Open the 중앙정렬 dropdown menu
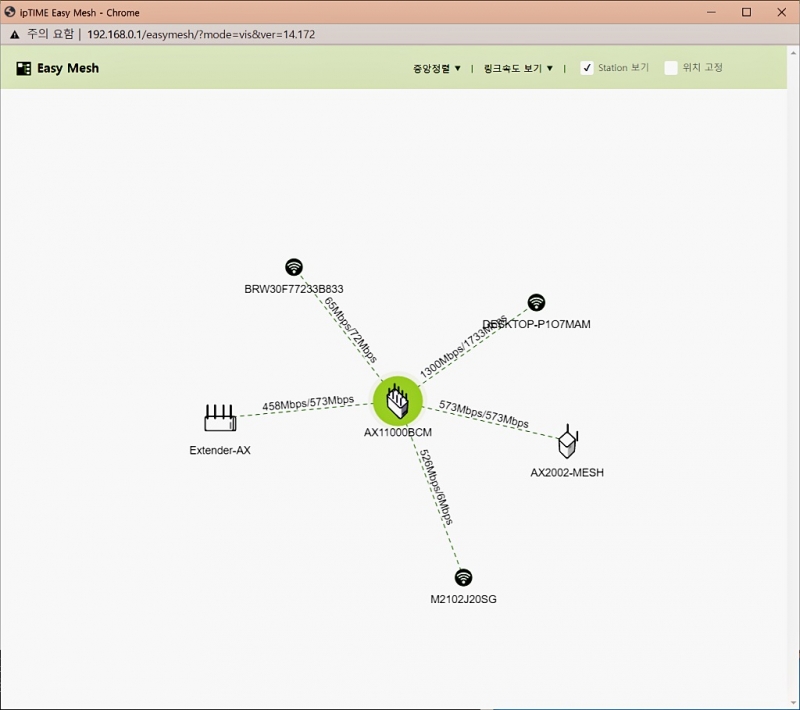This screenshot has width=800, height=710. [437, 68]
